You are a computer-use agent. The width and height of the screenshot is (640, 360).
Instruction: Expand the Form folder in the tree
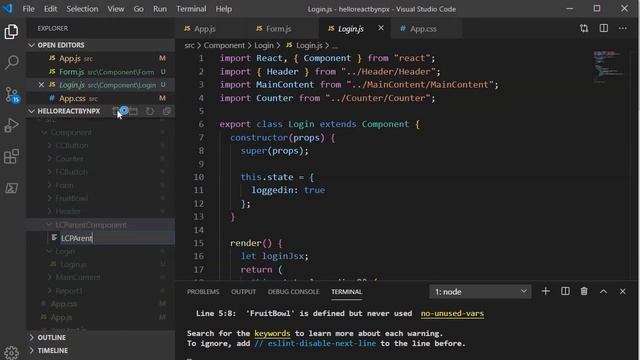tap(64, 185)
